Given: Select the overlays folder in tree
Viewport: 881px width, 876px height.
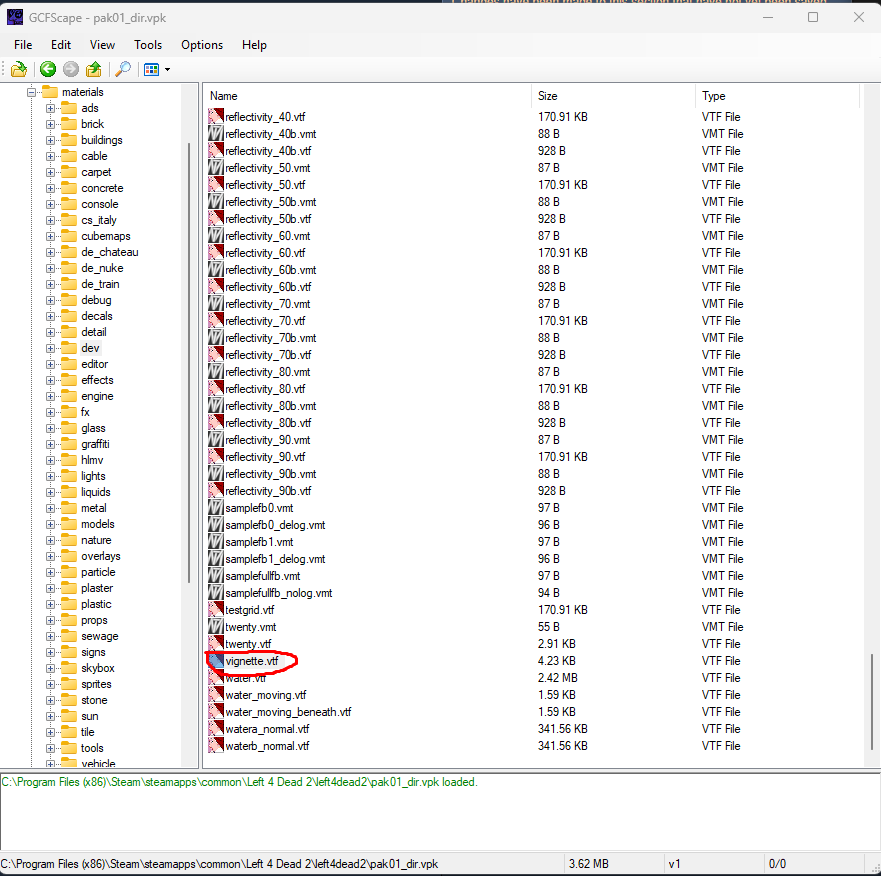Looking at the screenshot, I should pyautogui.click(x=101, y=556).
